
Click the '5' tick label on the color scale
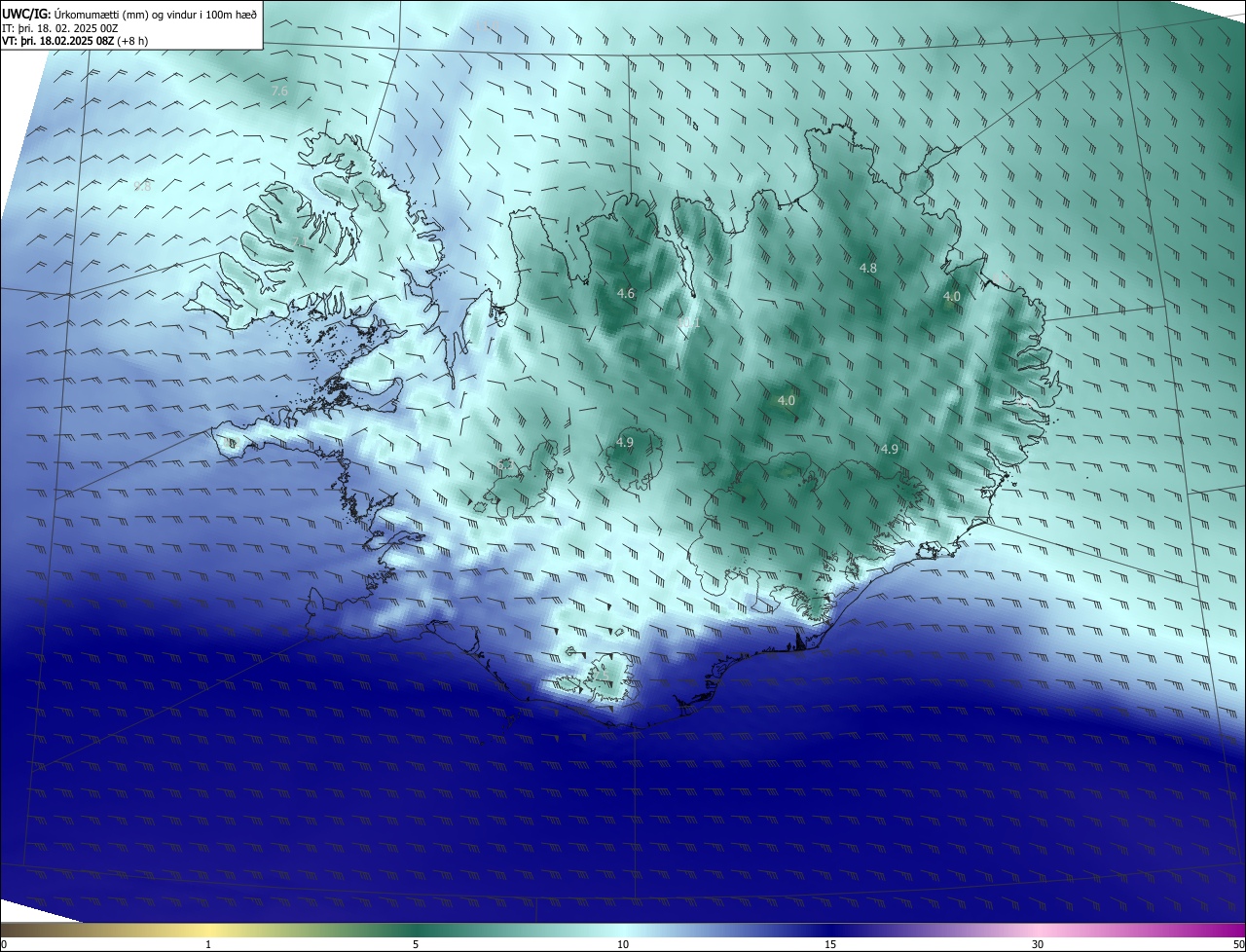tap(416, 944)
